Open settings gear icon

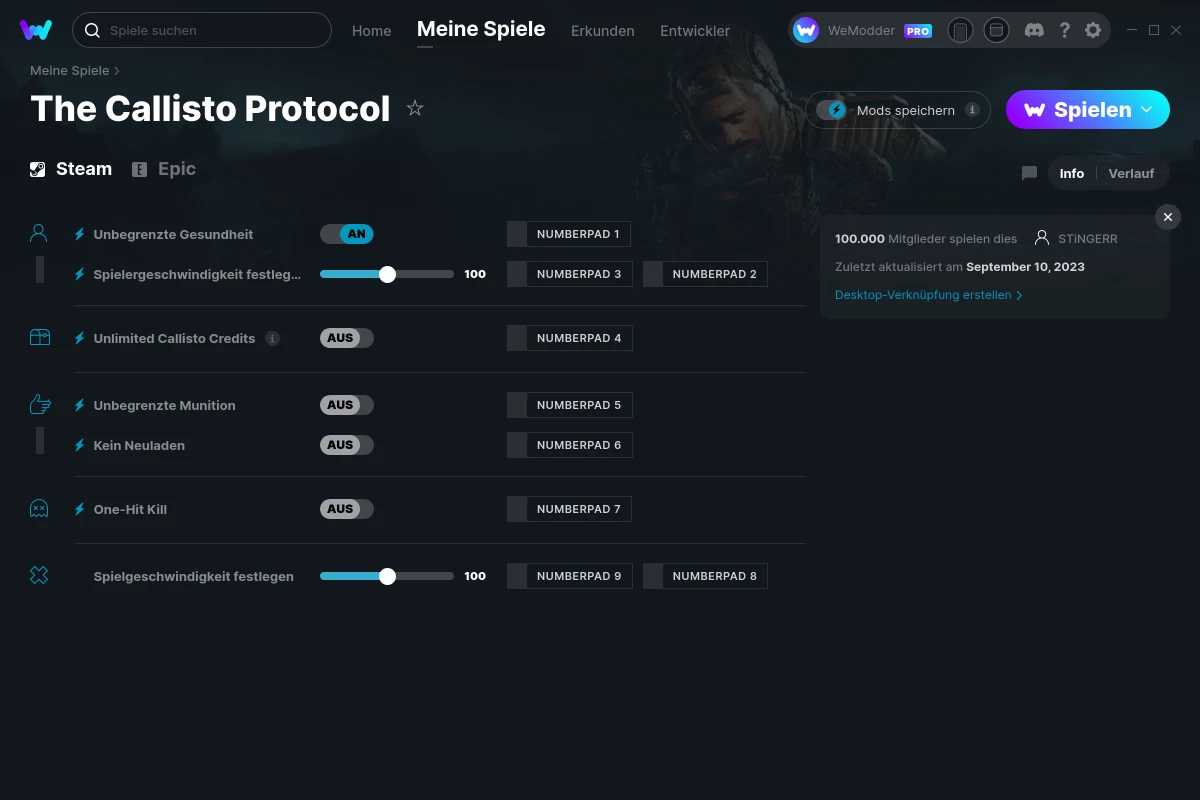[1093, 30]
